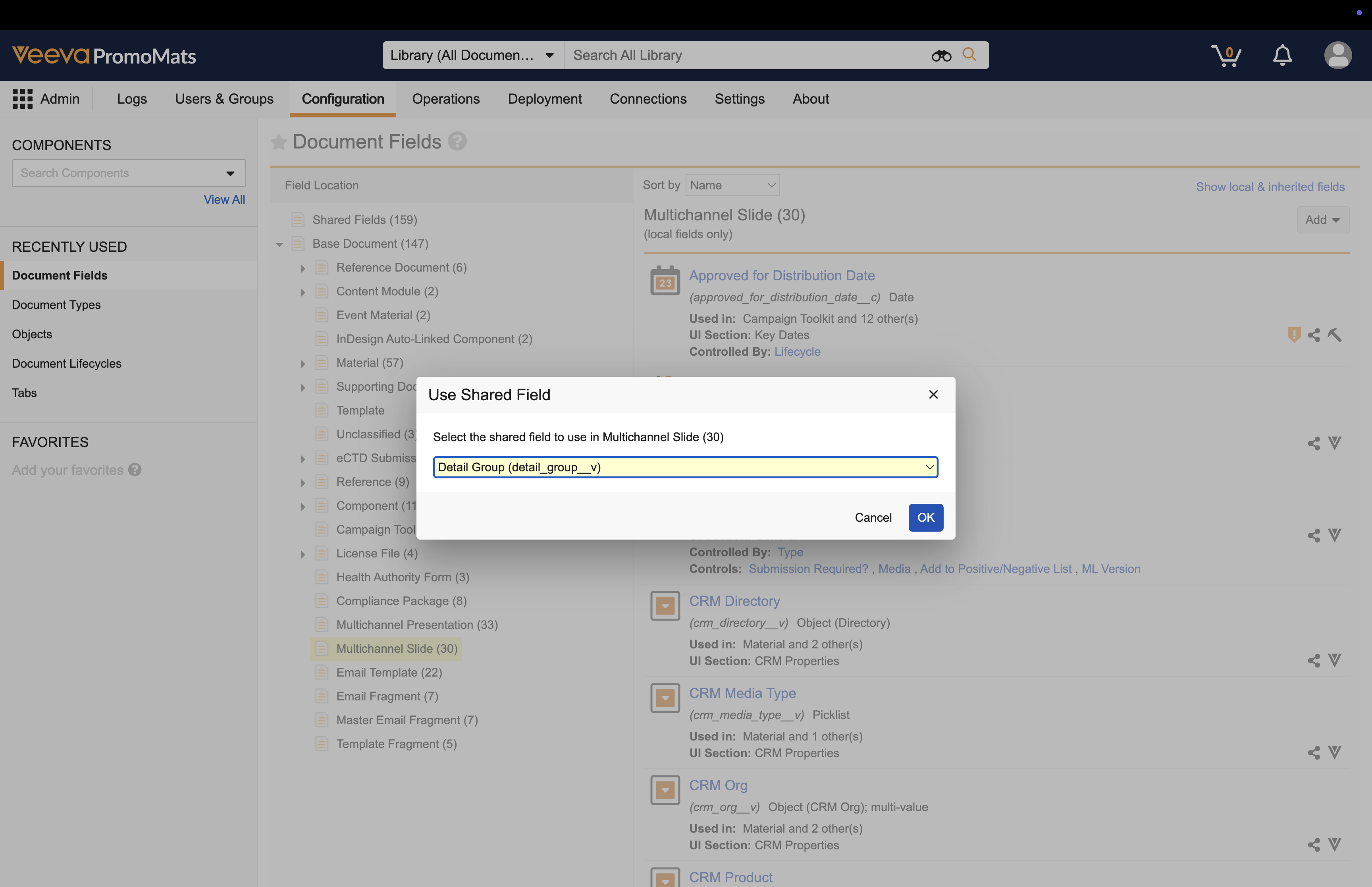
Task: Click share icon for CRM Directory field
Action: pyautogui.click(x=1313, y=661)
